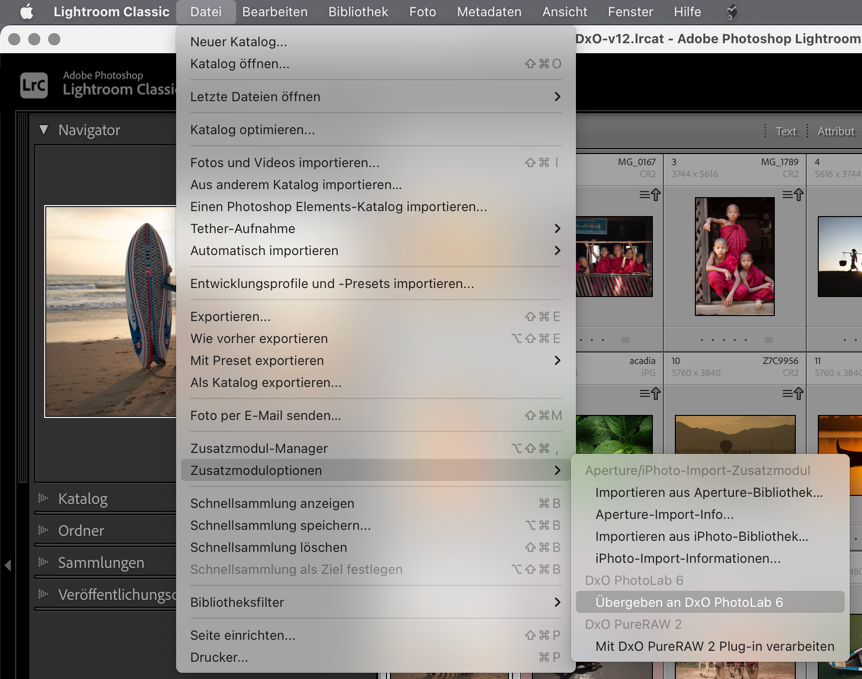Expand the Katalog panel
This screenshot has width=862, height=679.
tap(43, 498)
